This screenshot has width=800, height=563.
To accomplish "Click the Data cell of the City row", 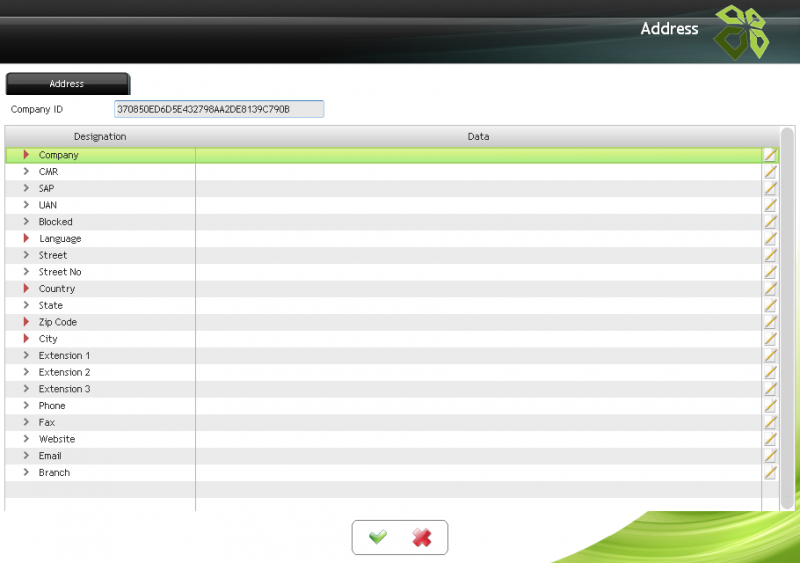I will point(479,339).
